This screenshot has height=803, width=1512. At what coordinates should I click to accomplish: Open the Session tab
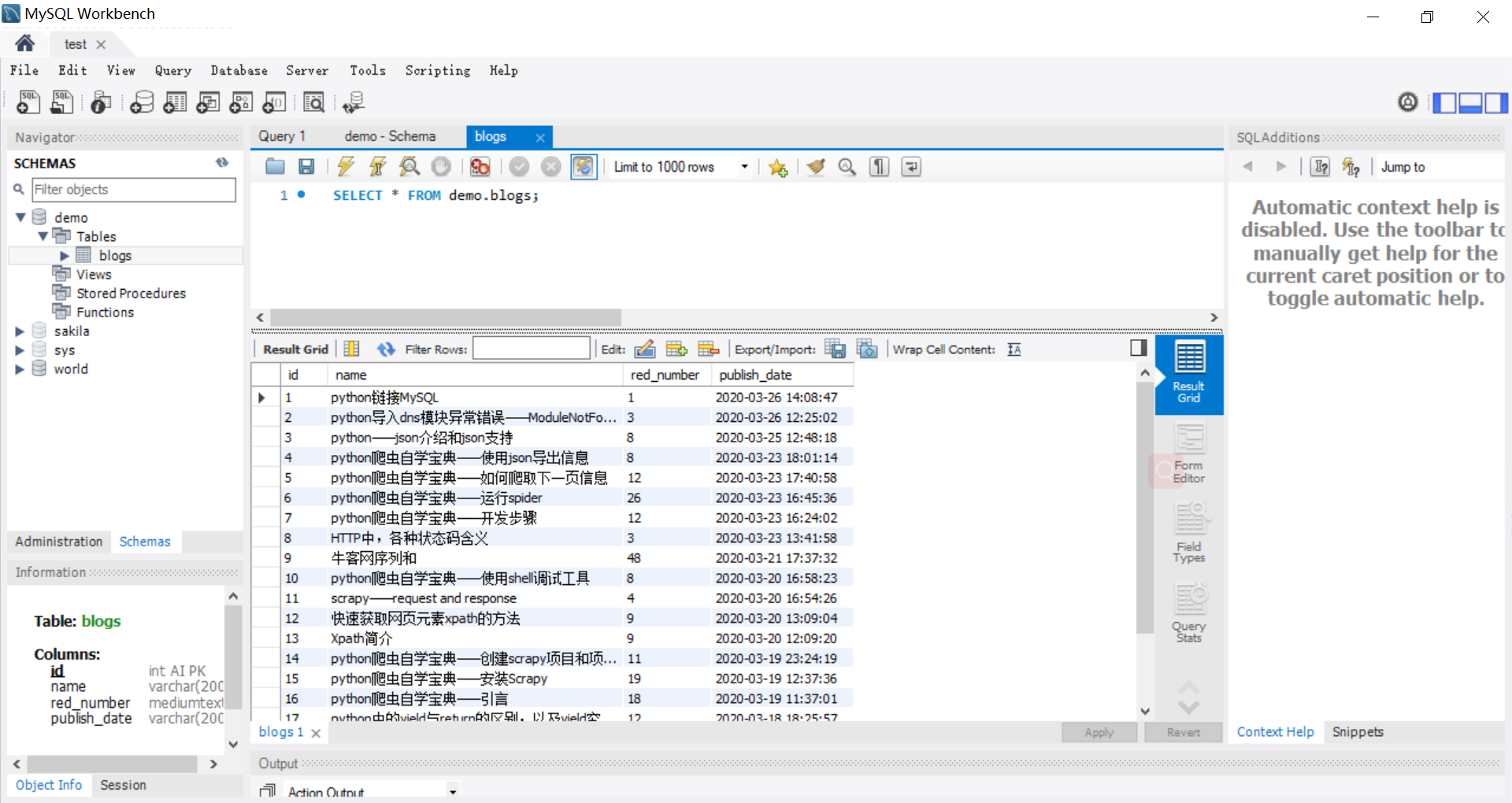point(123,785)
